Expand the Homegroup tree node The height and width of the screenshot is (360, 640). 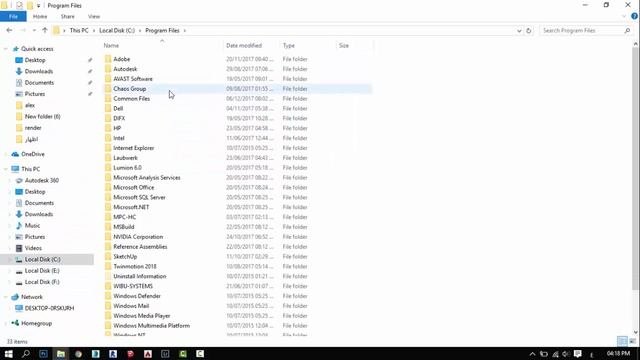pyautogui.click(x=6, y=323)
